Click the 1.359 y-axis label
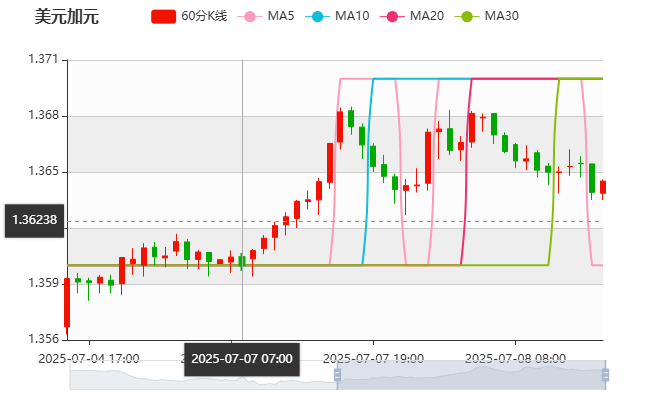This screenshot has width=670, height=400. click(43, 283)
